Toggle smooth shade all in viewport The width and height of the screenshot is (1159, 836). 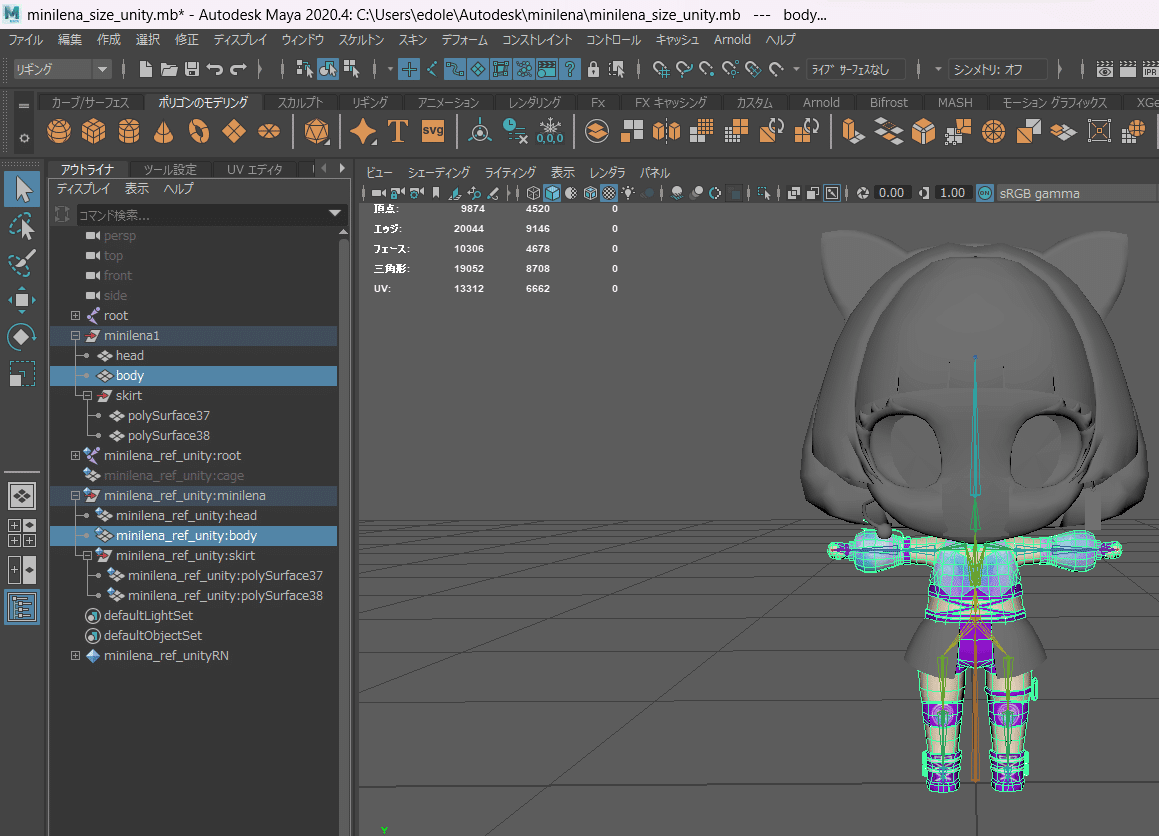pos(552,193)
